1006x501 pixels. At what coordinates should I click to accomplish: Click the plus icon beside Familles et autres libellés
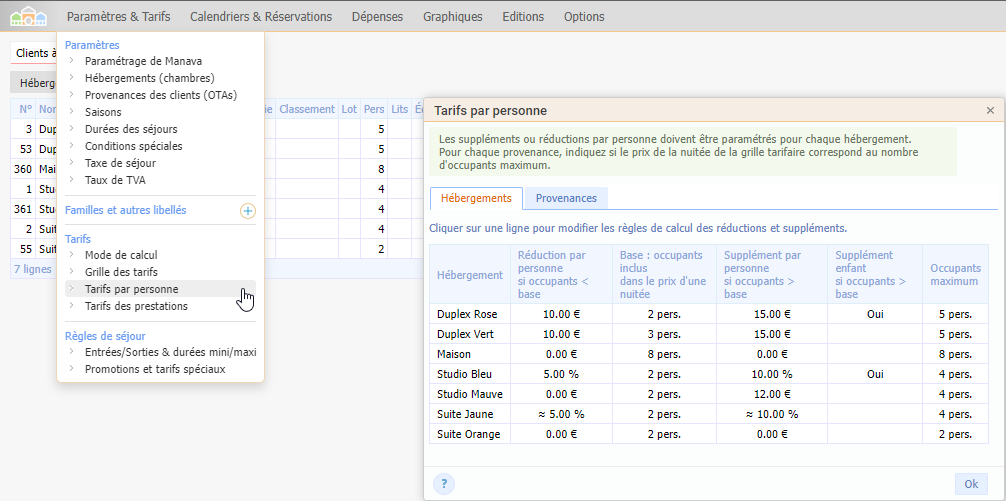(x=248, y=211)
